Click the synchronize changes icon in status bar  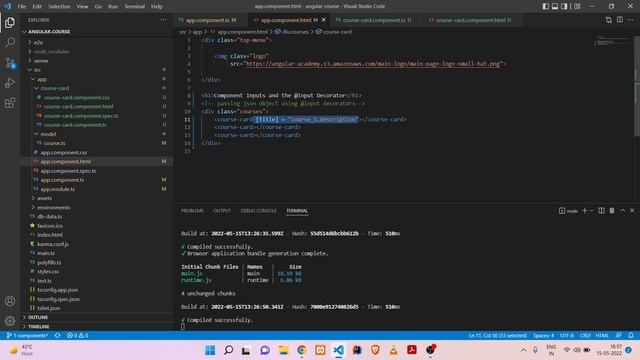click(58, 336)
